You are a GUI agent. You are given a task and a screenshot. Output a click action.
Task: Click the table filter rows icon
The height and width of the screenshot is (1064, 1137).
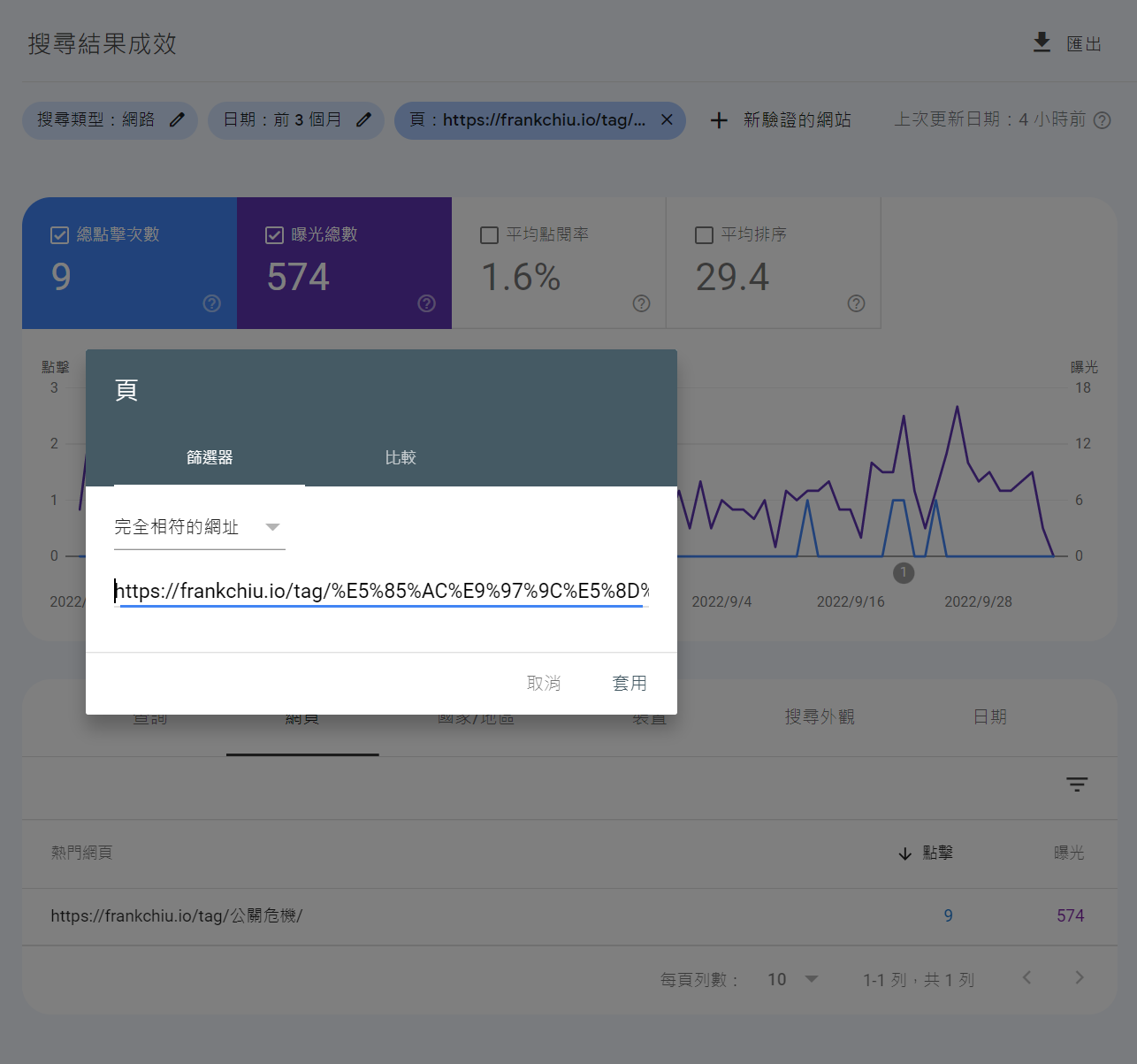pyautogui.click(x=1076, y=785)
